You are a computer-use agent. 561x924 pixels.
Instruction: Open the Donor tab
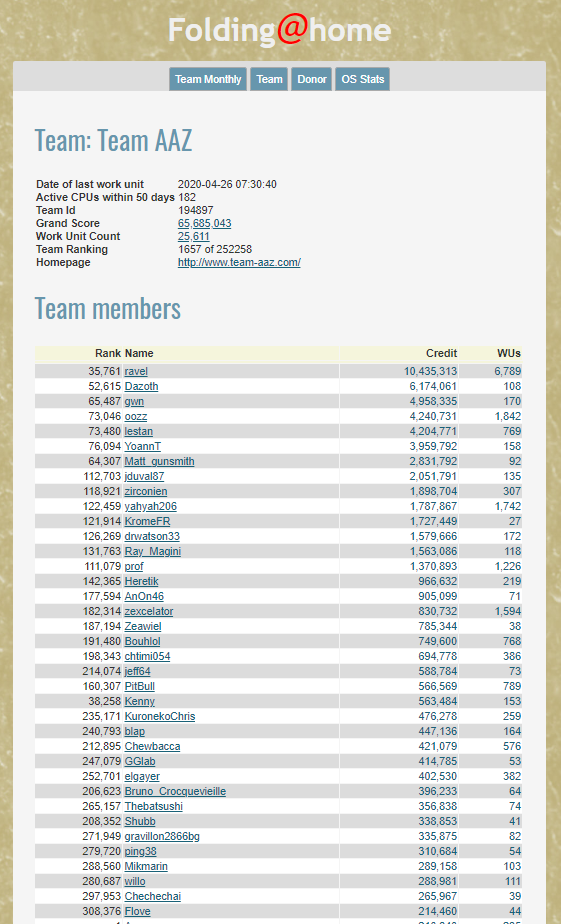(312, 79)
